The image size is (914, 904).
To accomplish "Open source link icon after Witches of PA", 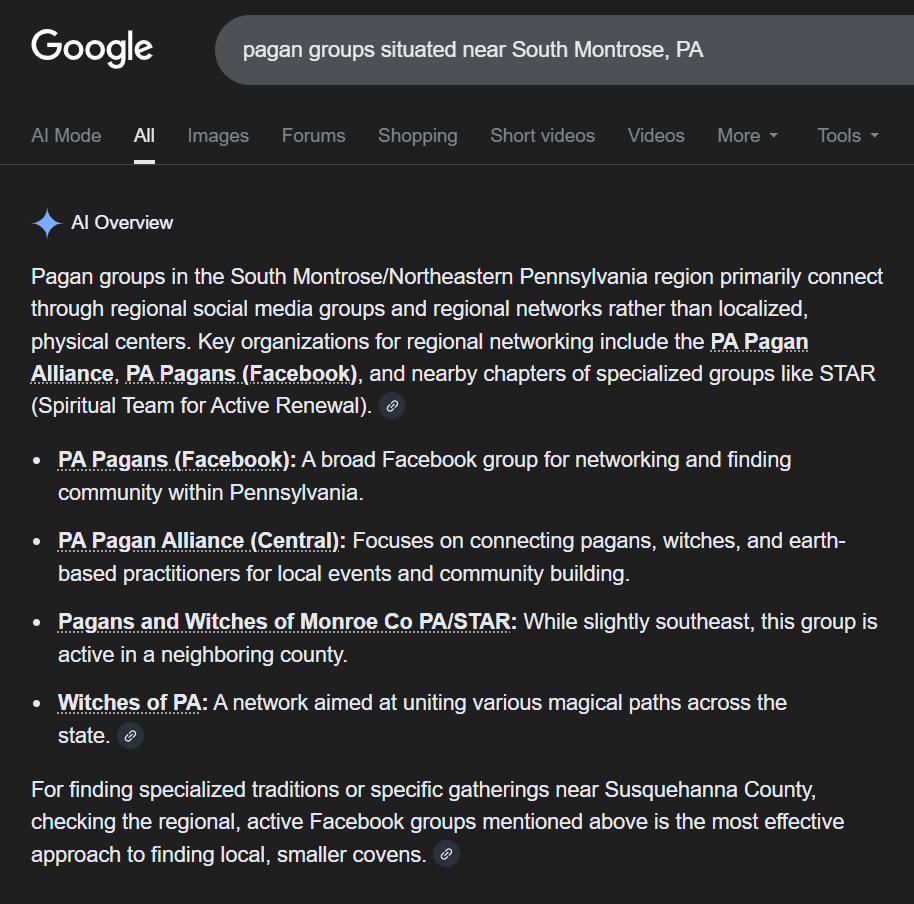I will point(130,736).
